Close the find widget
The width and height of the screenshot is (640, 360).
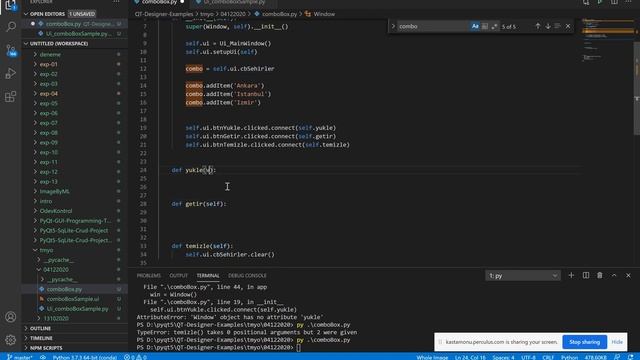tap(568, 26)
